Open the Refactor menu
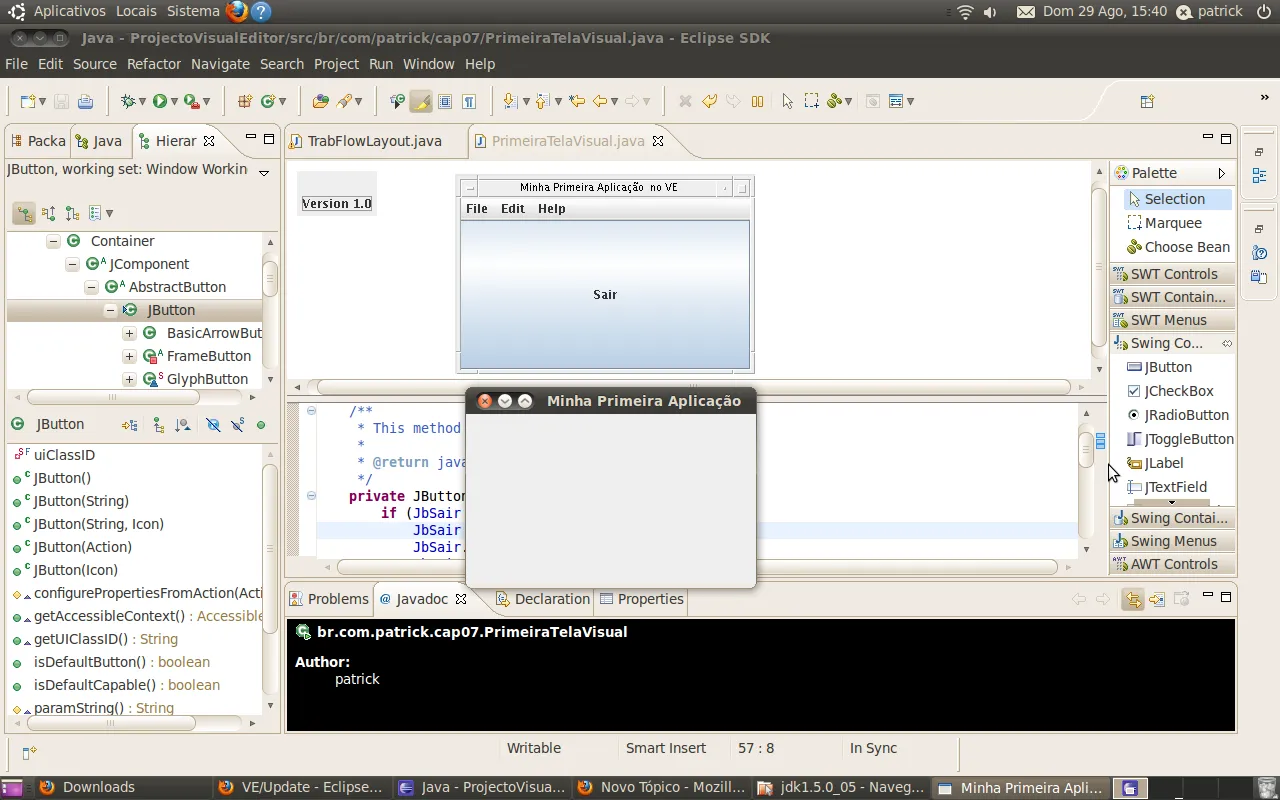Viewport: 1280px width, 800px height. [153, 64]
